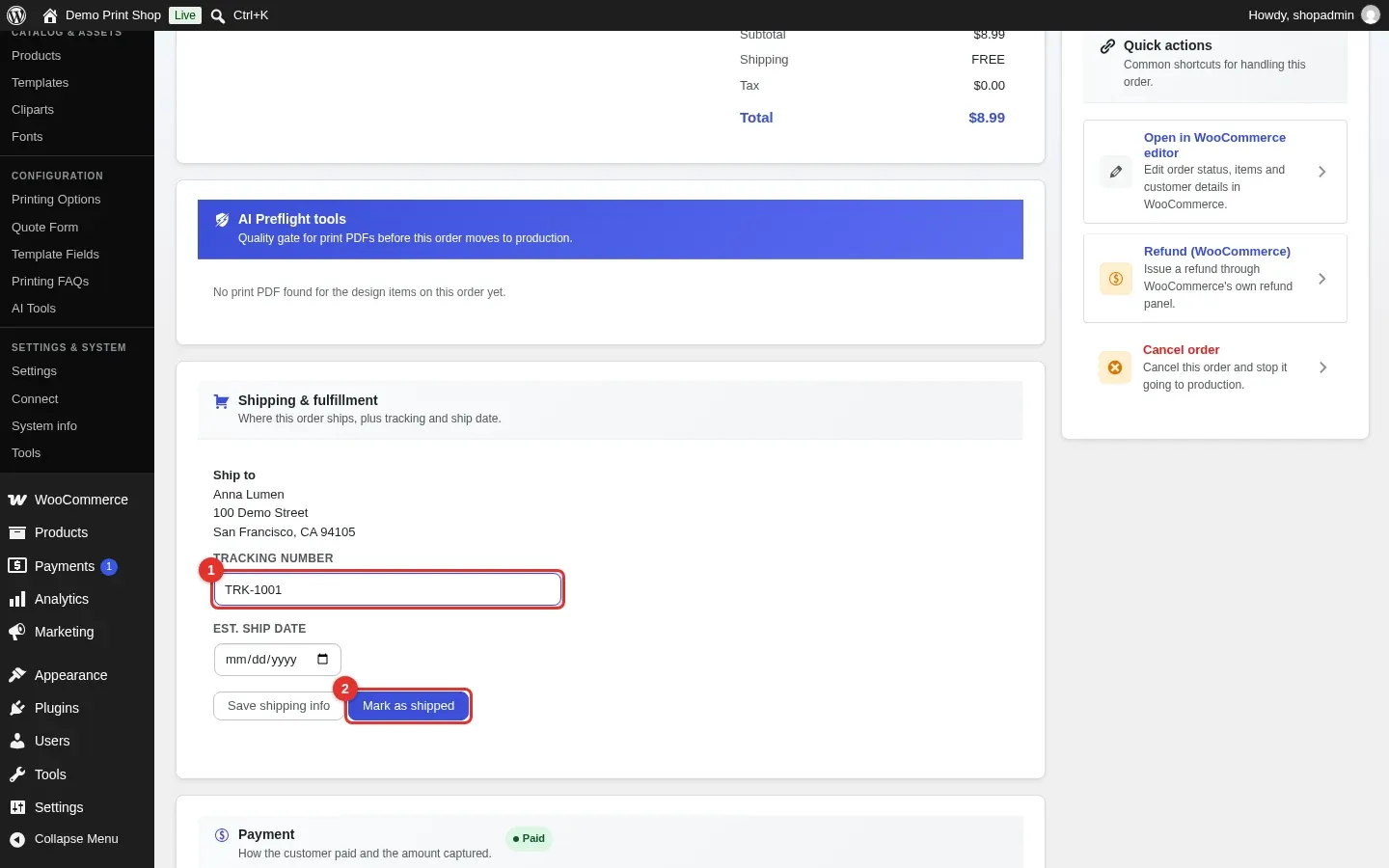Open Templates in catalog menu

click(41, 83)
